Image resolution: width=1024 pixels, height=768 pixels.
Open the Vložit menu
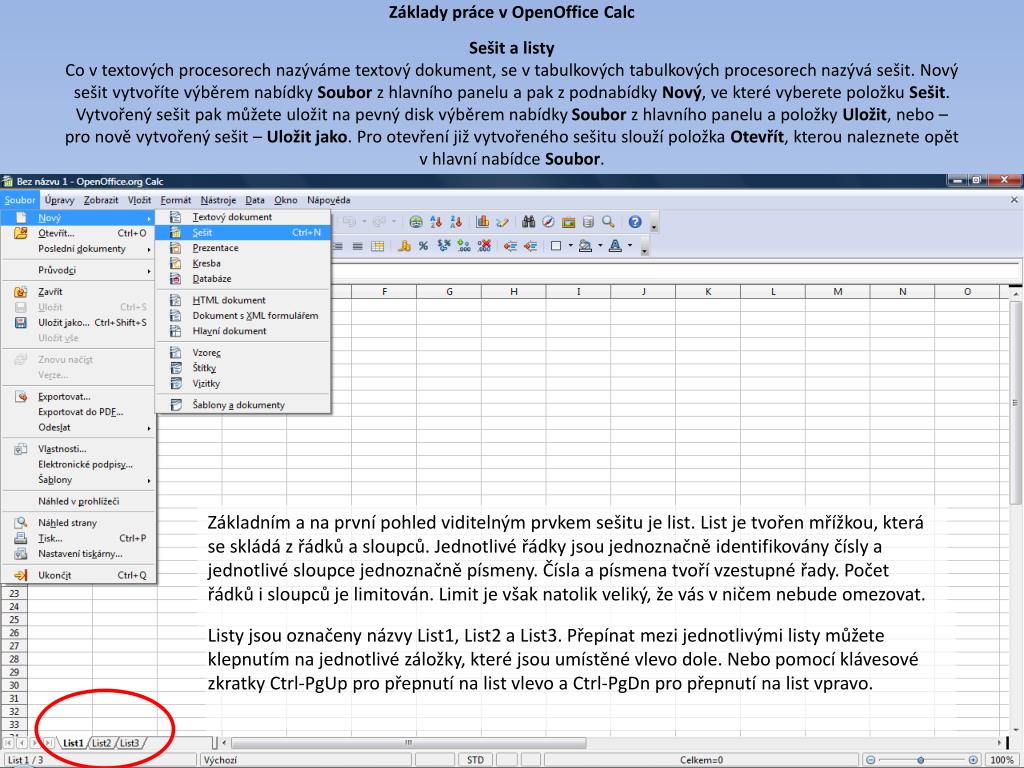click(x=139, y=200)
